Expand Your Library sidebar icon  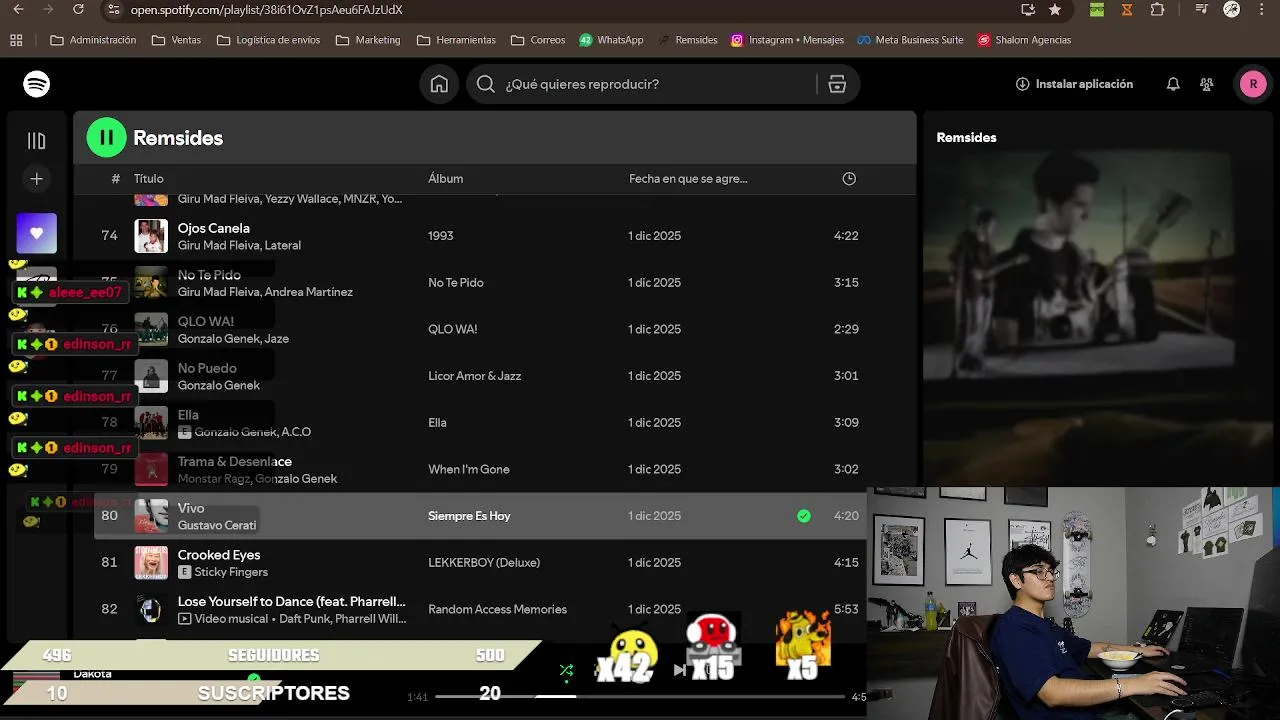click(x=37, y=141)
